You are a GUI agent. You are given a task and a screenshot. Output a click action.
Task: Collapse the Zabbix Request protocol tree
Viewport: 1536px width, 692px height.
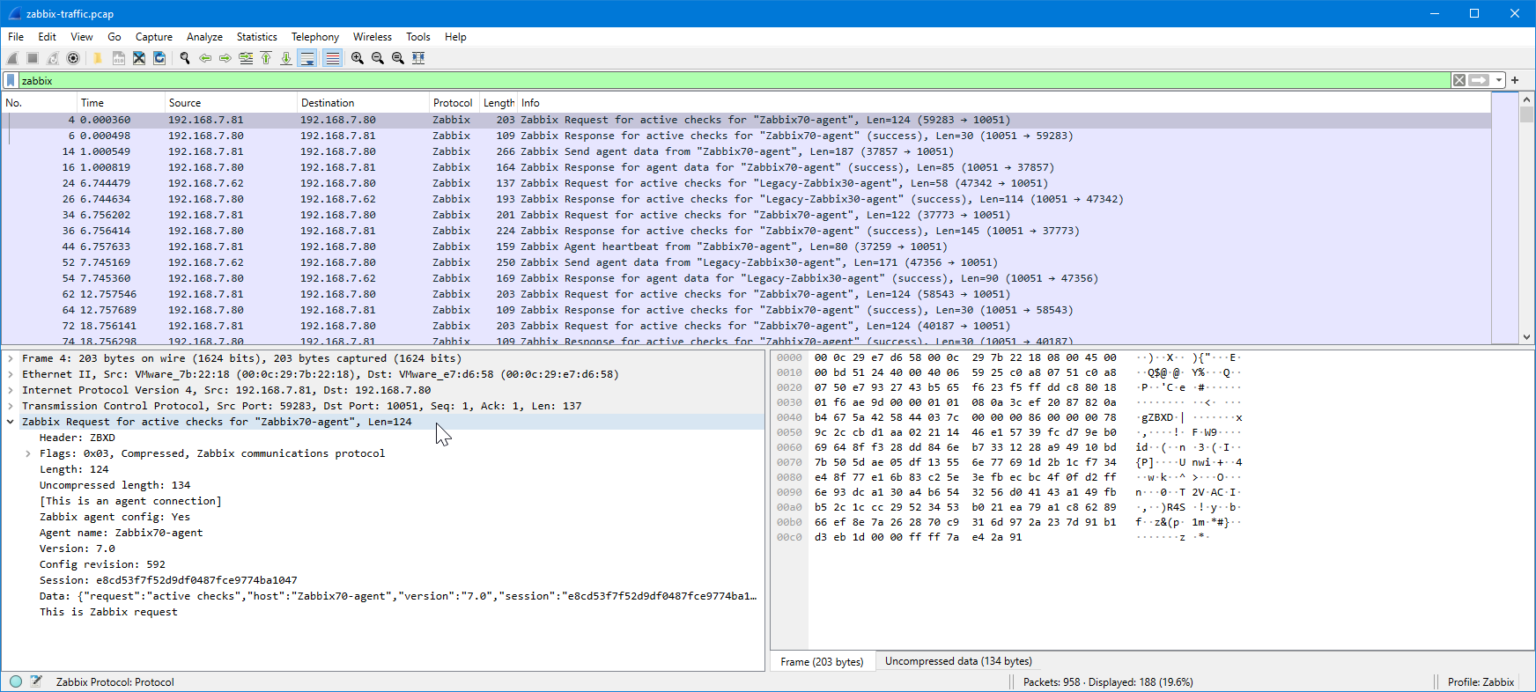pos(11,422)
